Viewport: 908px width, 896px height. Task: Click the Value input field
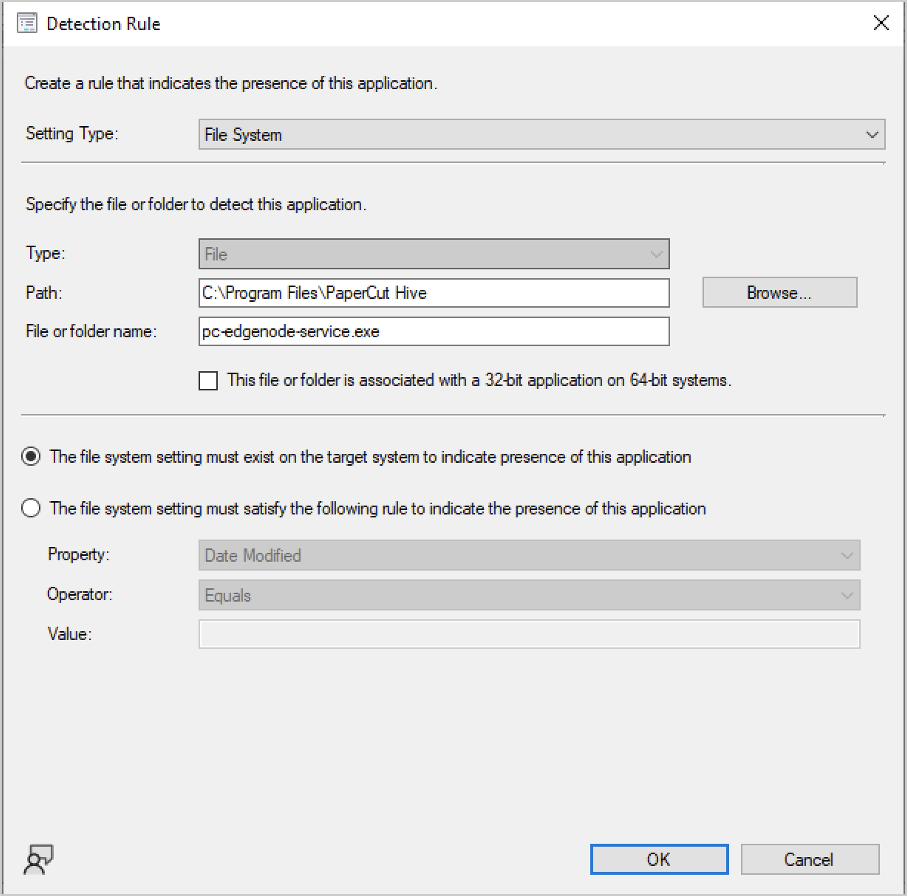529,634
